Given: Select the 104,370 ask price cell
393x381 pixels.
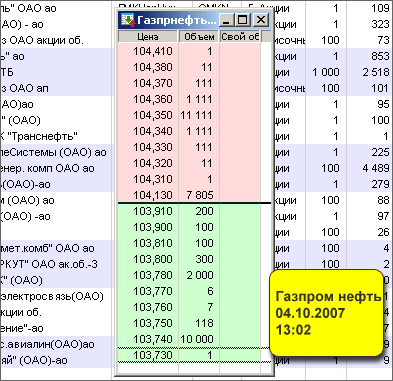Looking at the screenshot, I should click(x=148, y=83).
